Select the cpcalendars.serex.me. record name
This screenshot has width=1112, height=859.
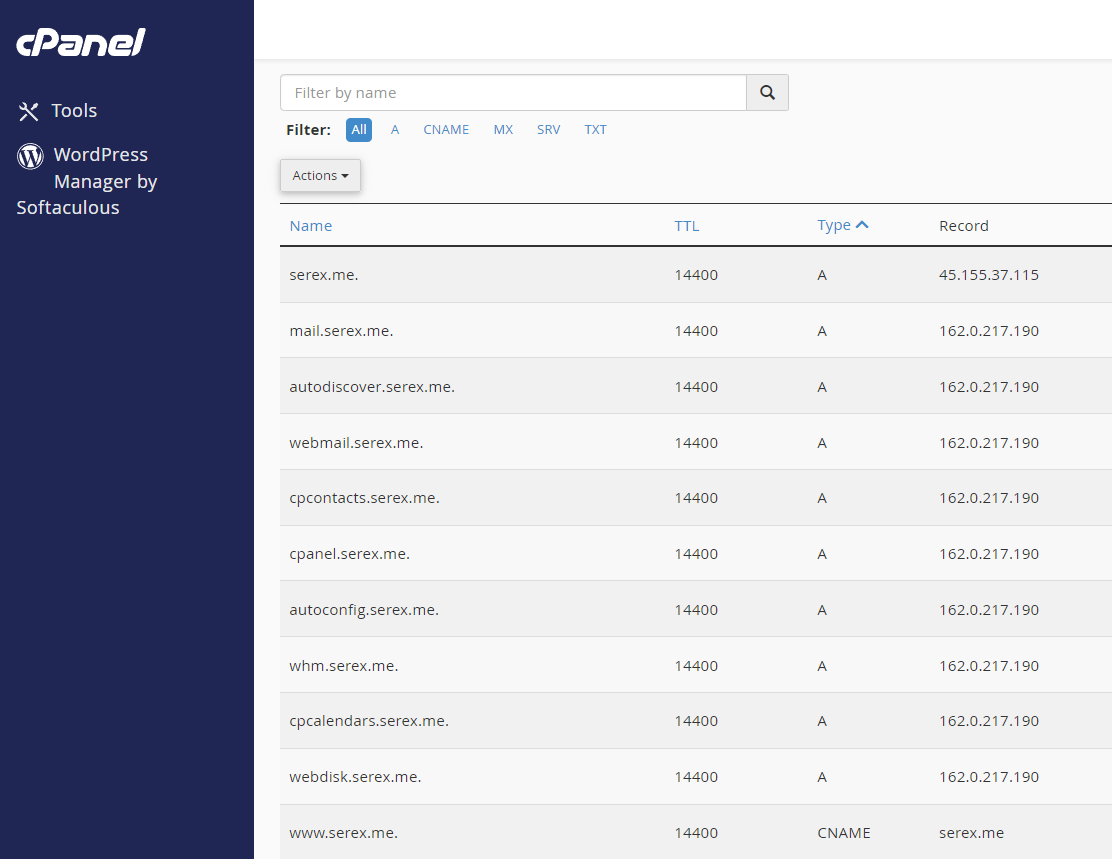[x=369, y=721]
